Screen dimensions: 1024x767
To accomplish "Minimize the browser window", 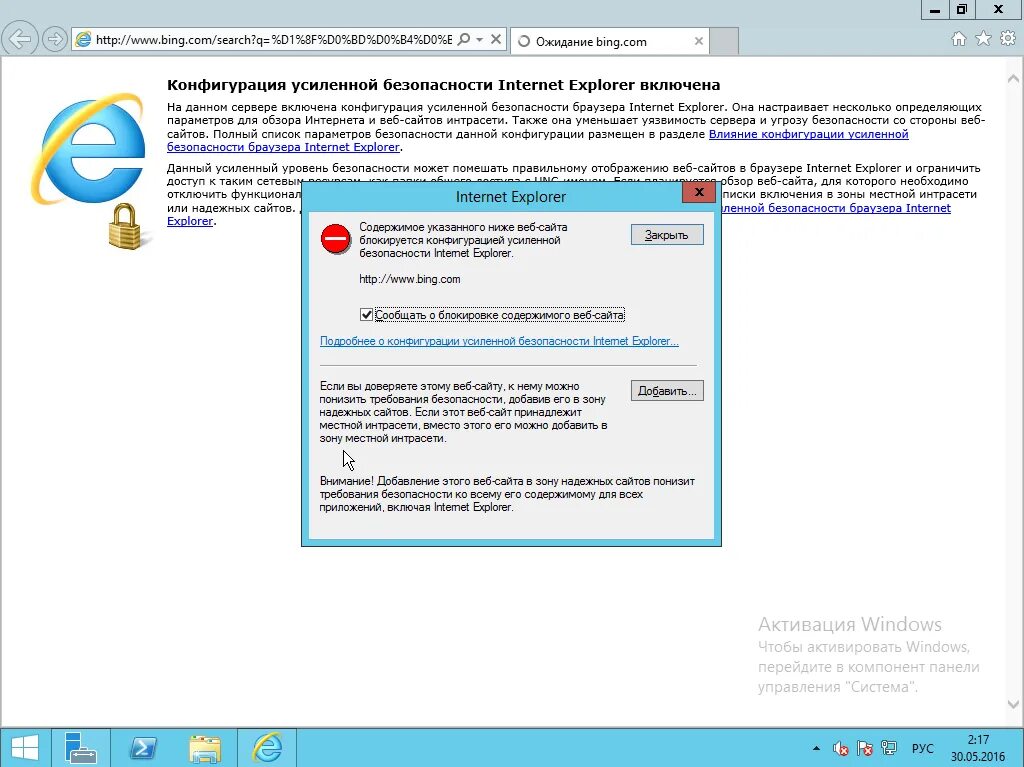I will point(935,9).
